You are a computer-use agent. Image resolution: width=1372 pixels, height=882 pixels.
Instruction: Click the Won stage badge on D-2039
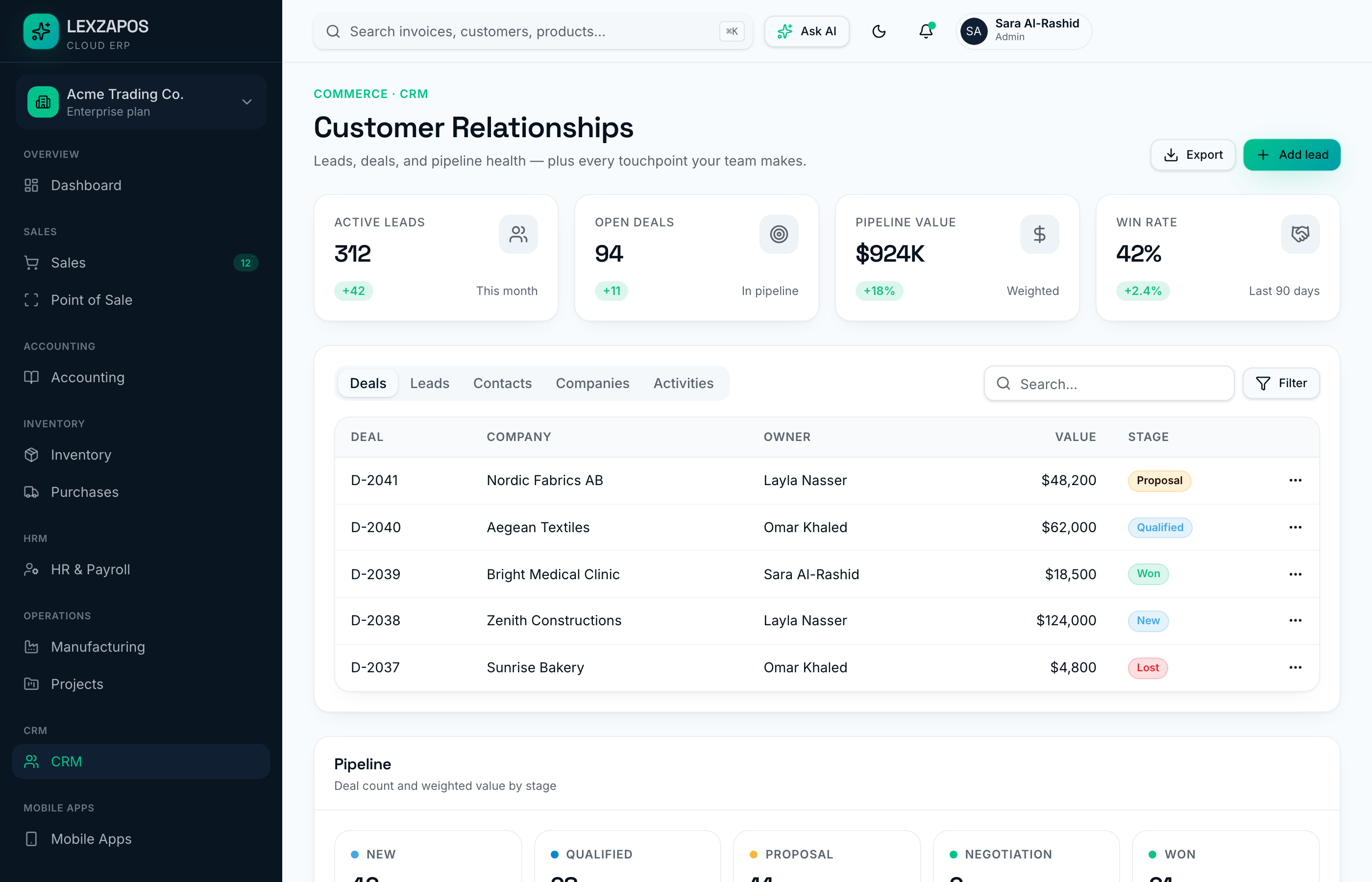tap(1148, 574)
